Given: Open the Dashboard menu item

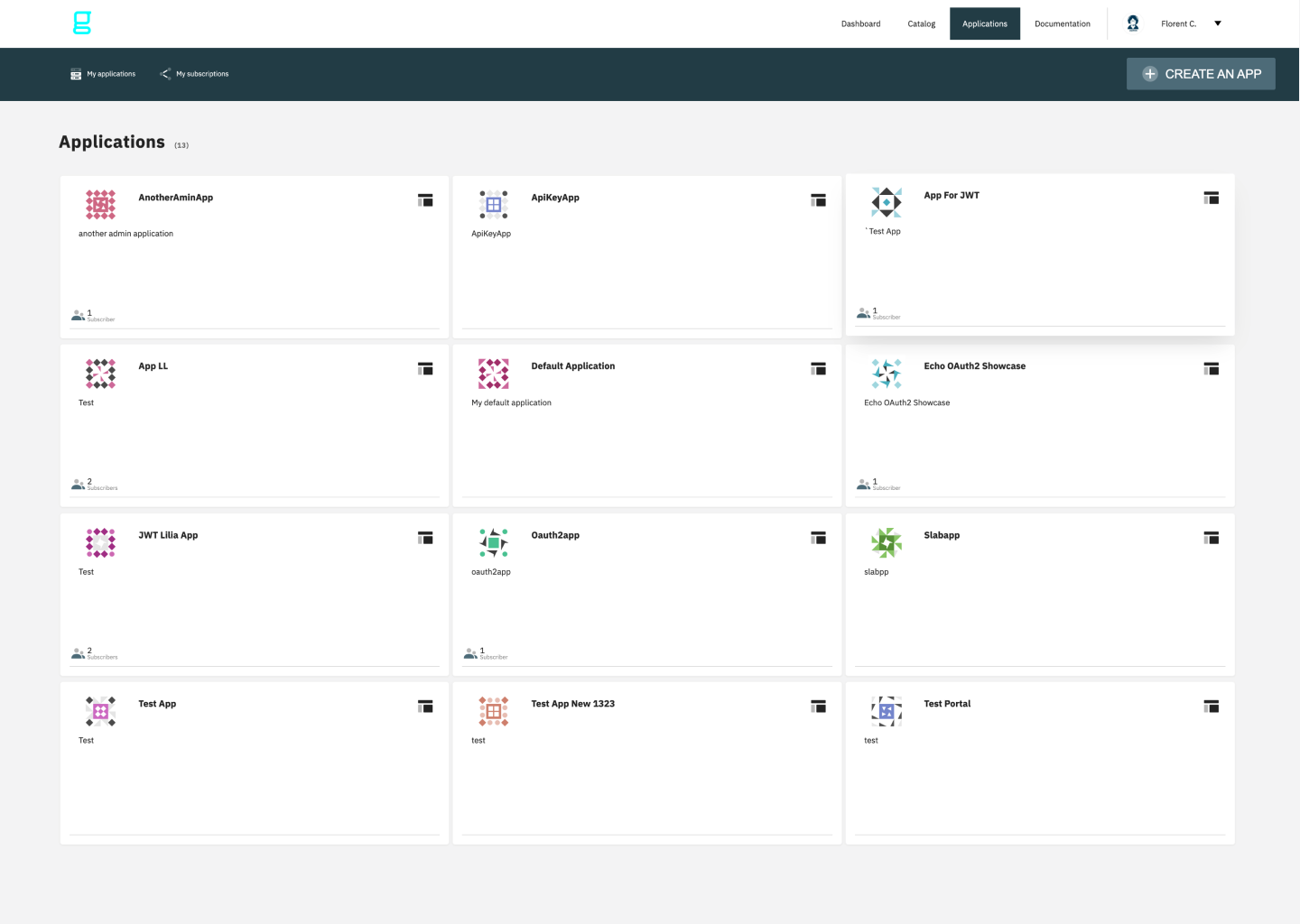Looking at the screenshot, I should pos(860,23).
